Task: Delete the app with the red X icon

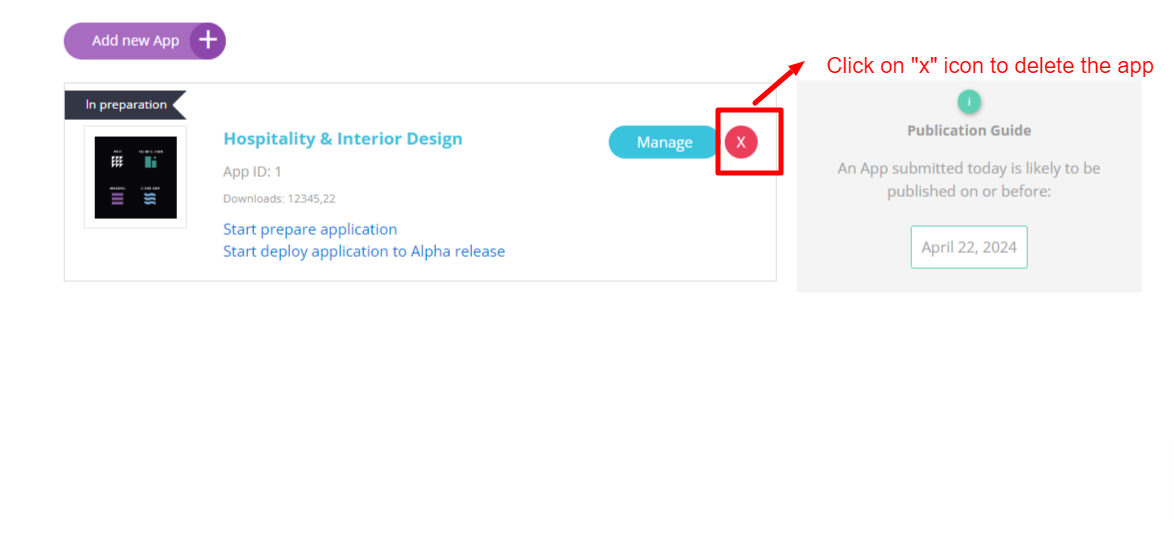Action: point(741,142)
